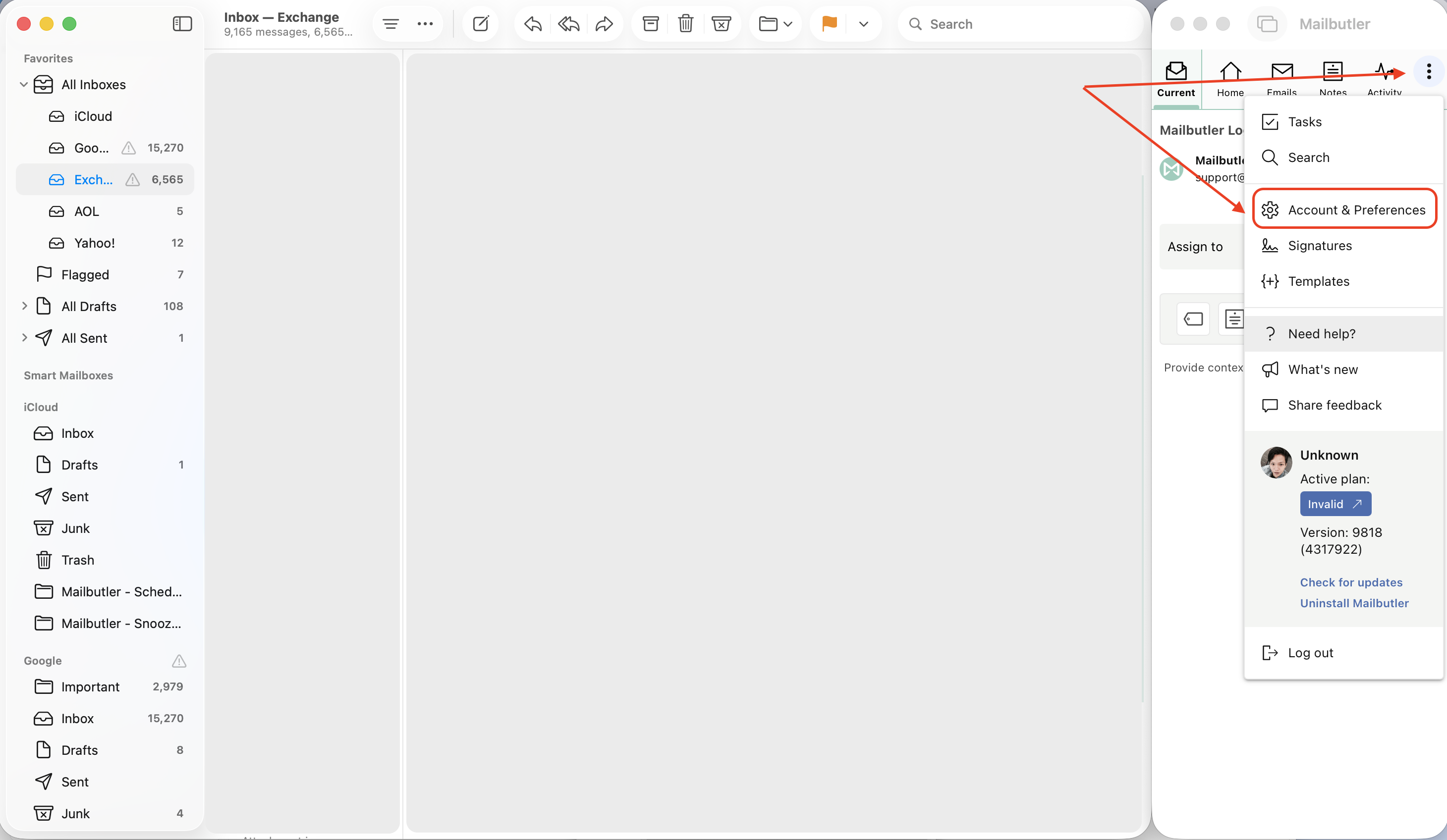Open What's new menu entry
The width and height of the screenshot is (1447, 840).
(1343, 369)
